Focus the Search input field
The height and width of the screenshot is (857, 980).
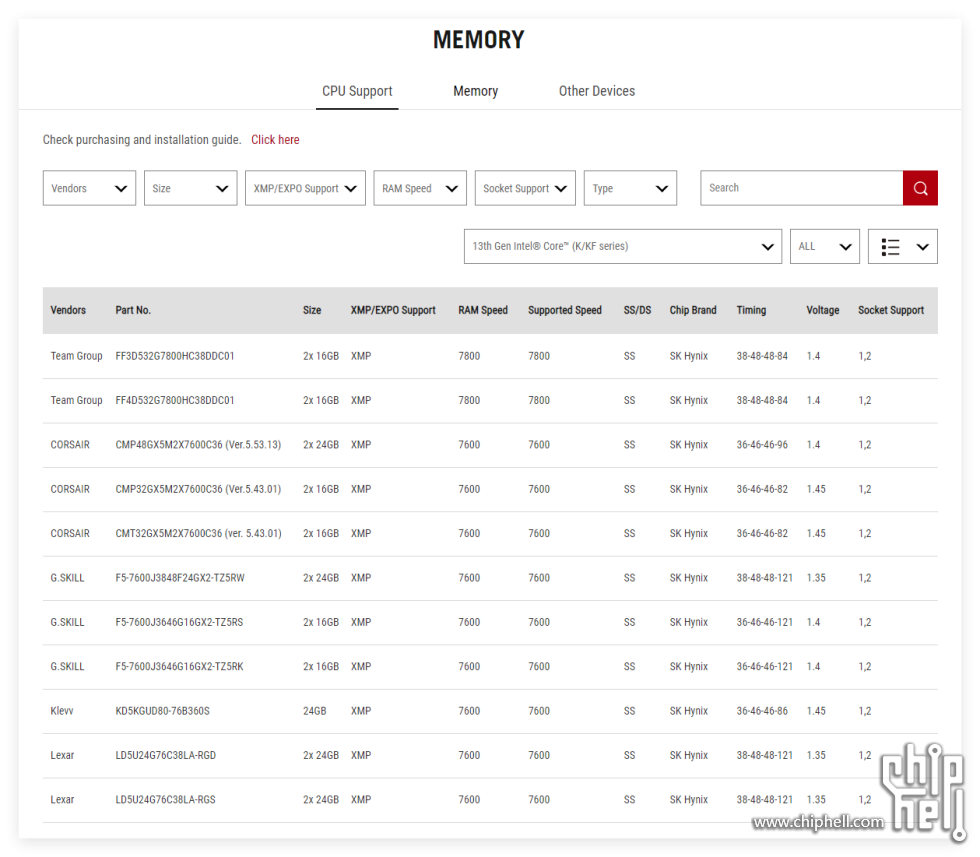pos(802,188)
